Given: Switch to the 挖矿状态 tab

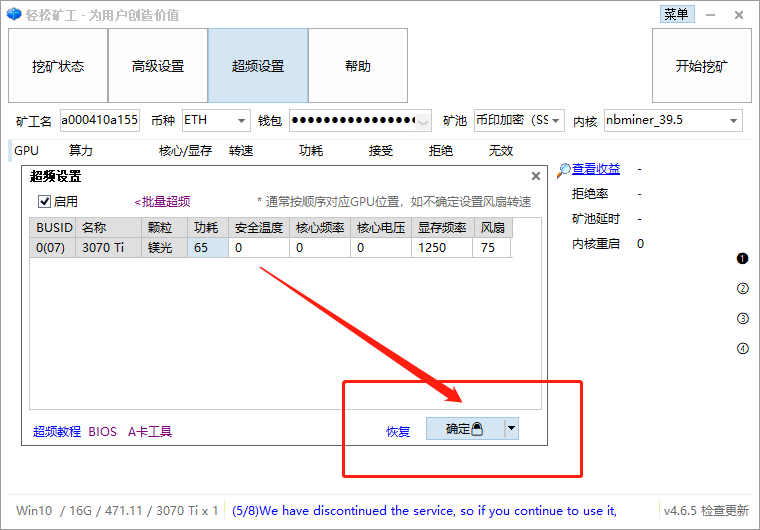Looking at the screenshot, I should pos(58,66).
